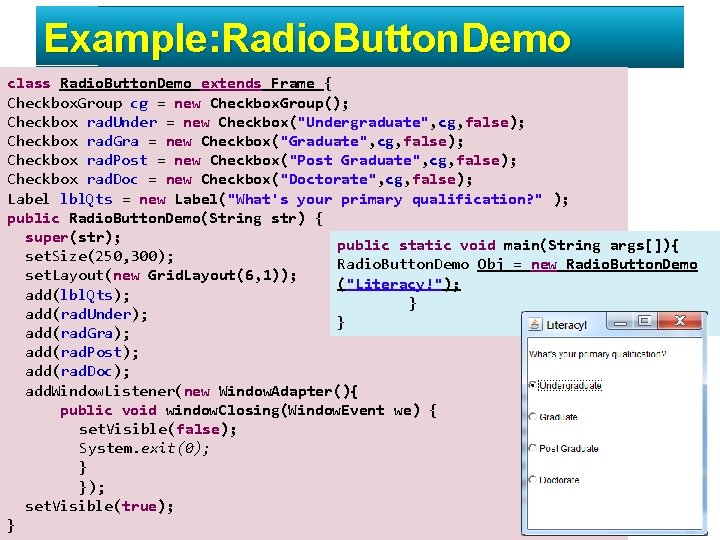Click the setVisible(true); line
The width and height of the screenshot is (720, 540).
(99, 506)
